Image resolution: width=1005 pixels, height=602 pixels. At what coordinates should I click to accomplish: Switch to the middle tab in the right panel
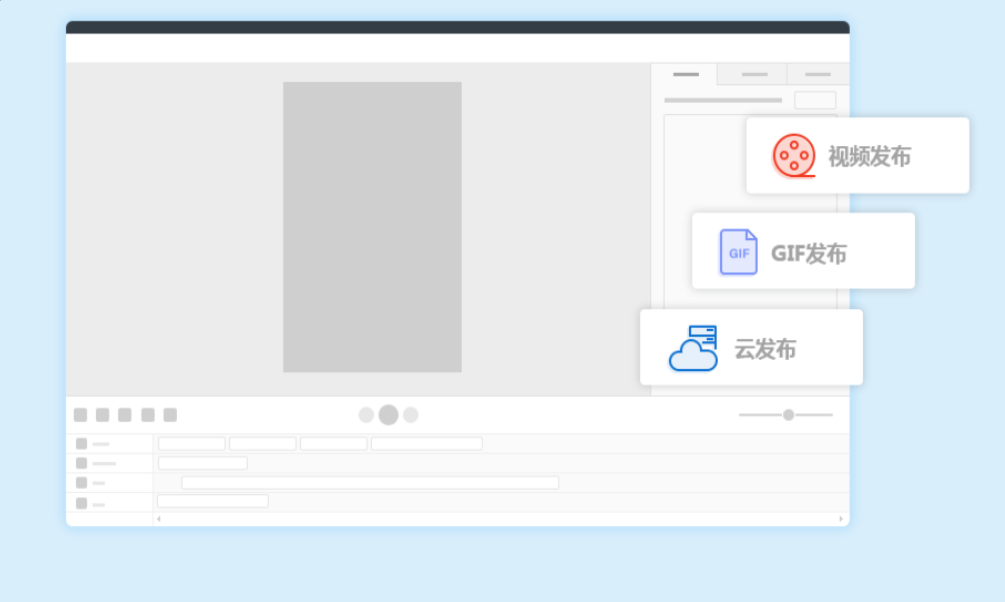coord(754,74)
